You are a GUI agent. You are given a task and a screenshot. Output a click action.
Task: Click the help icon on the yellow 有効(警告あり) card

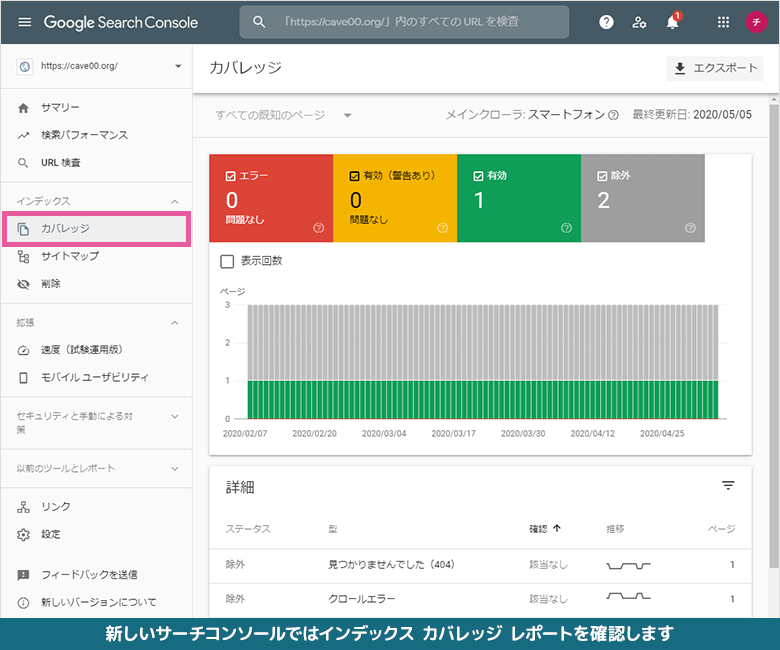[x=442, y=228]
